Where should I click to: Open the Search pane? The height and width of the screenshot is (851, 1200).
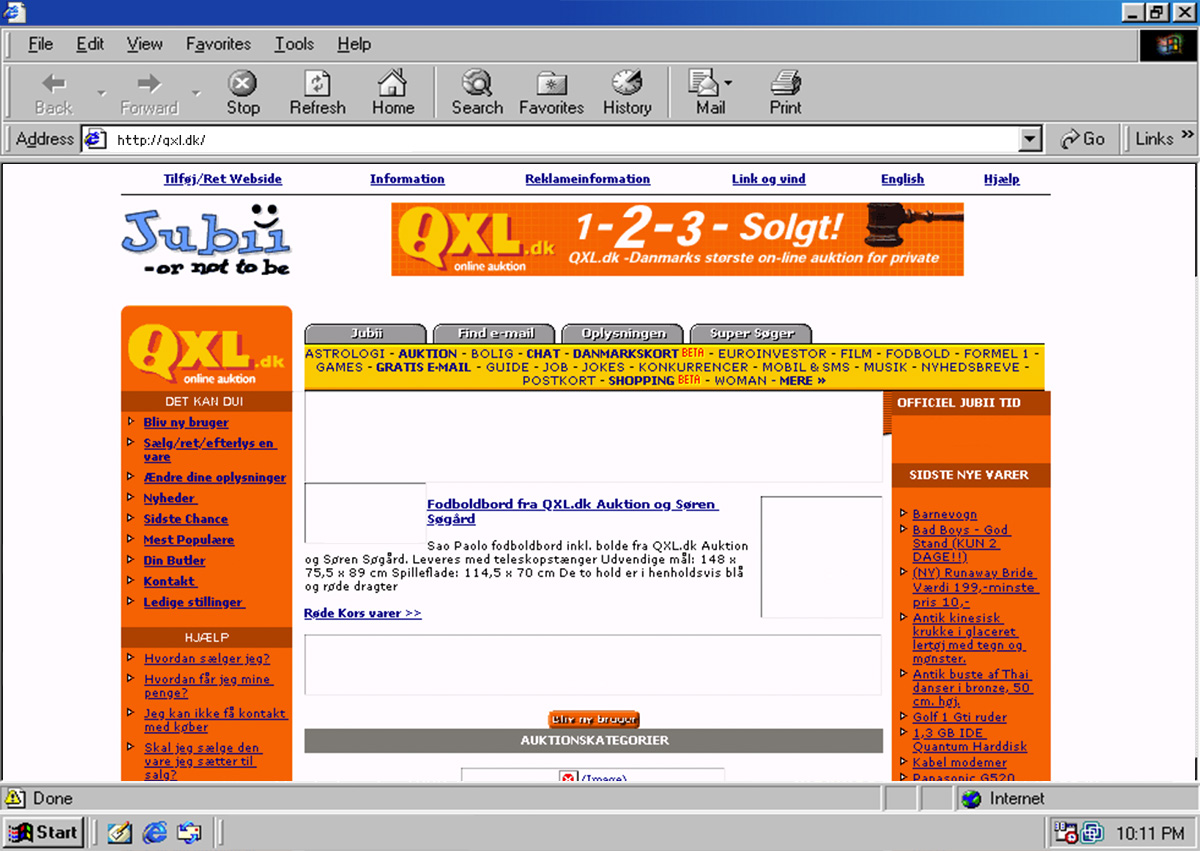pos(477,93)
